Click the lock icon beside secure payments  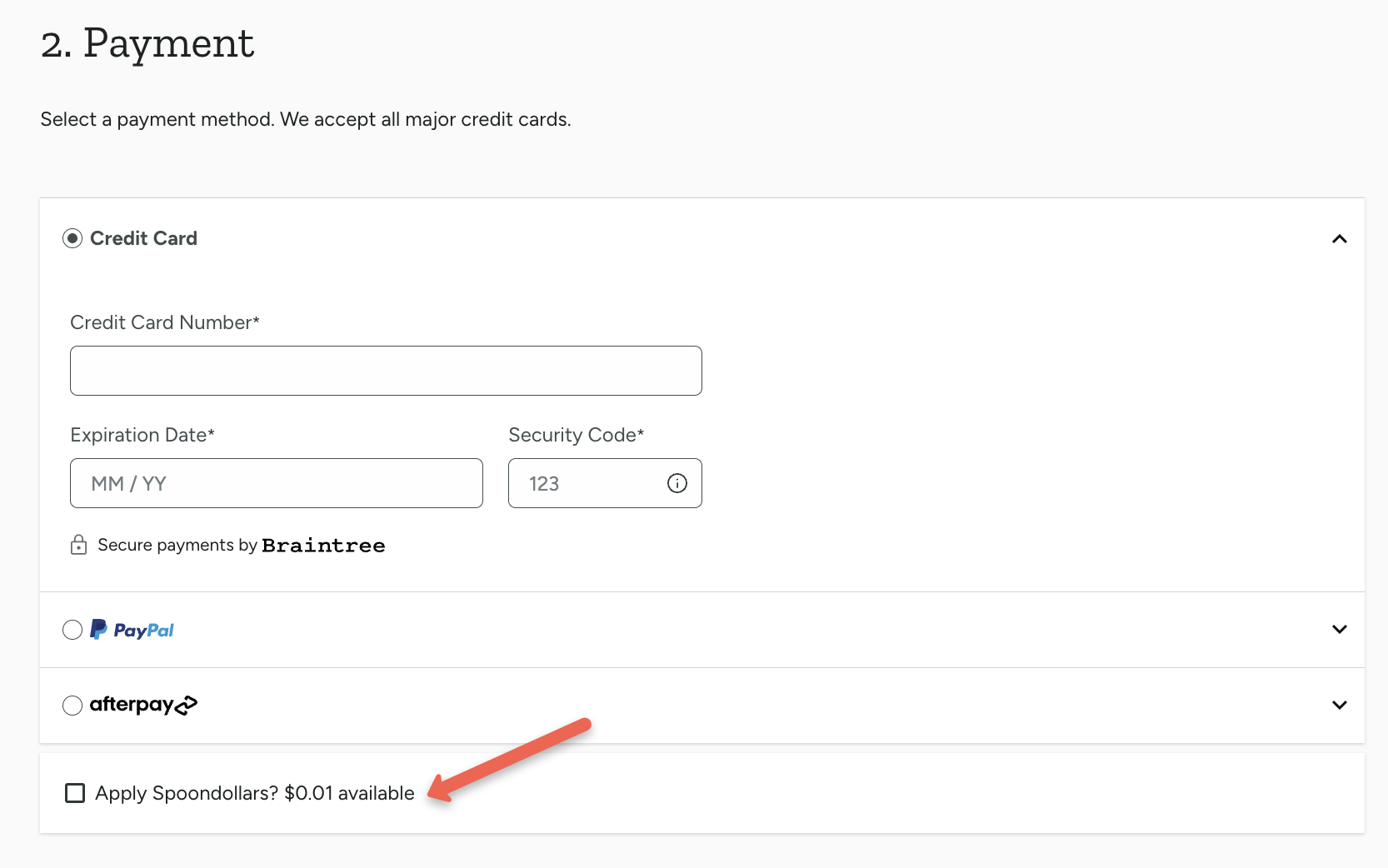click(x=78, y=545)
